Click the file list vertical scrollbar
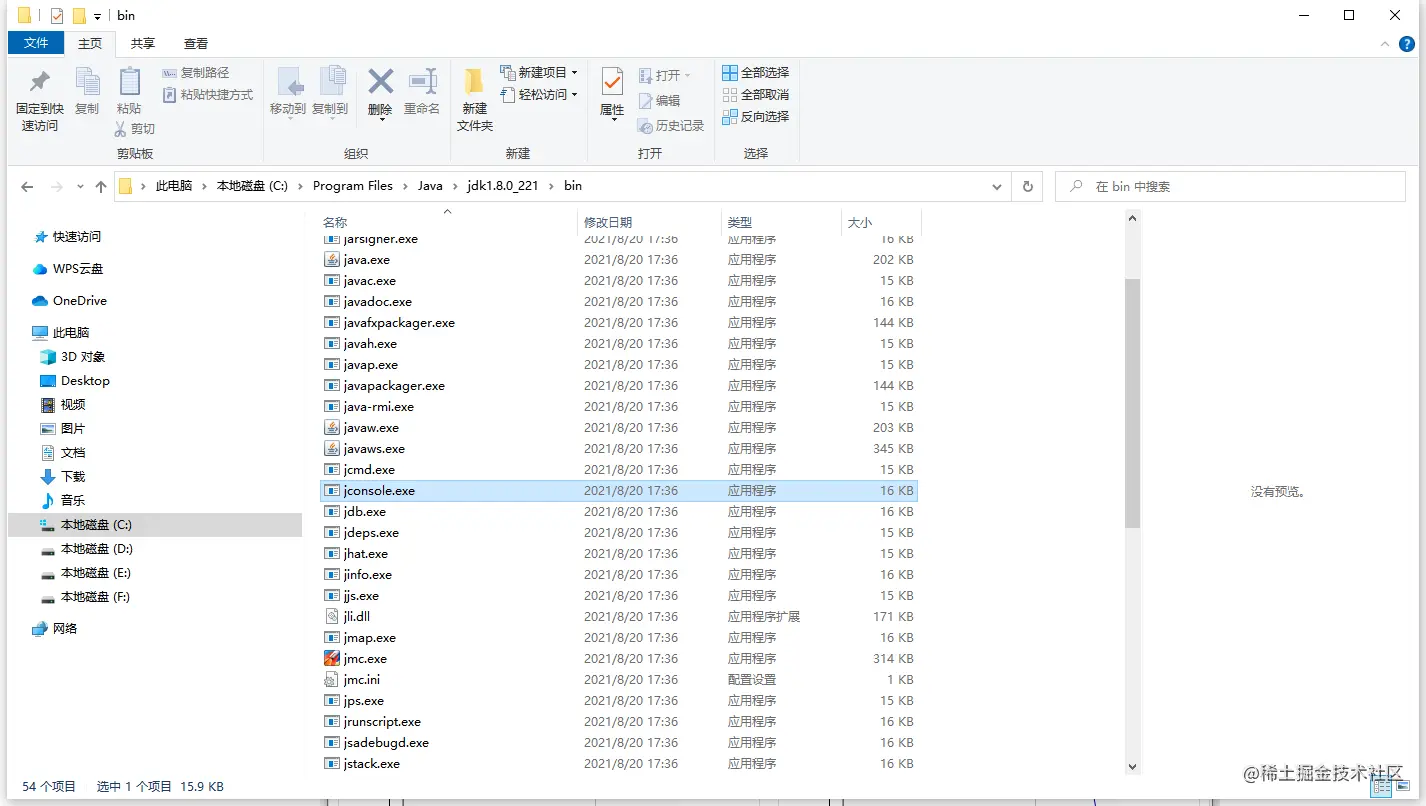Screen dimensions: 1426x806 pyautogui.click(x=1132, y=403)
